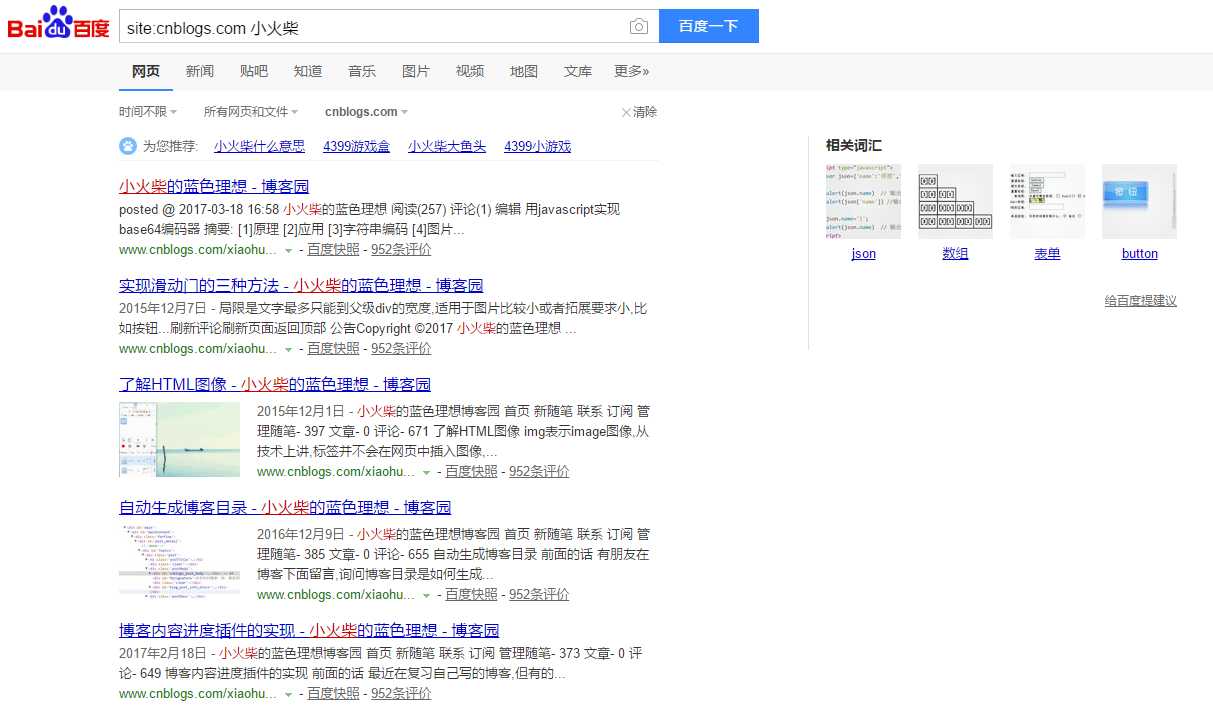
Task: Open suggestion 小火柴什么意思
Action: (259, 146)
